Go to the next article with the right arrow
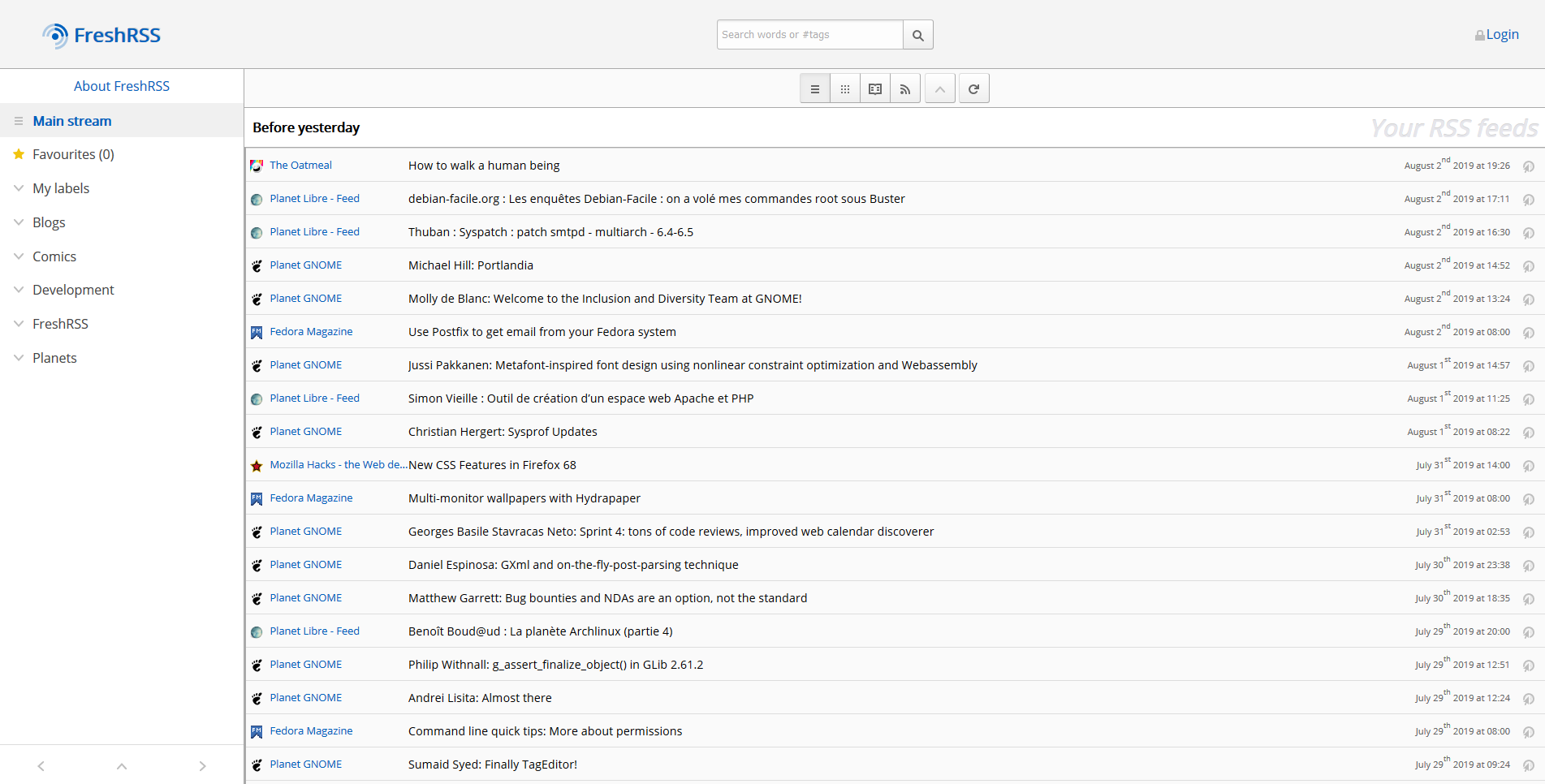 click(x=203, y=766)
